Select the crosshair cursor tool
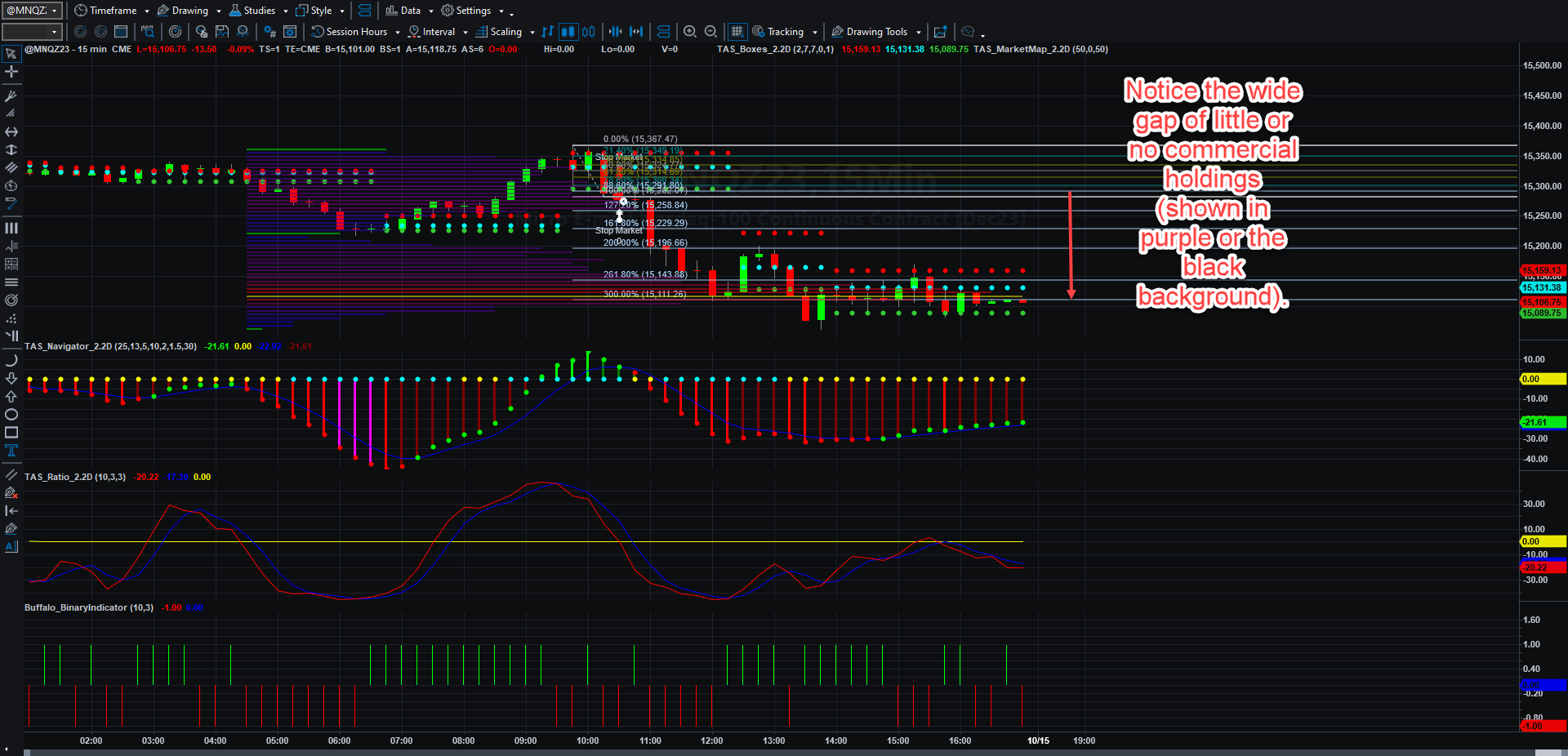1568x756 pixels. click(11, 72)
